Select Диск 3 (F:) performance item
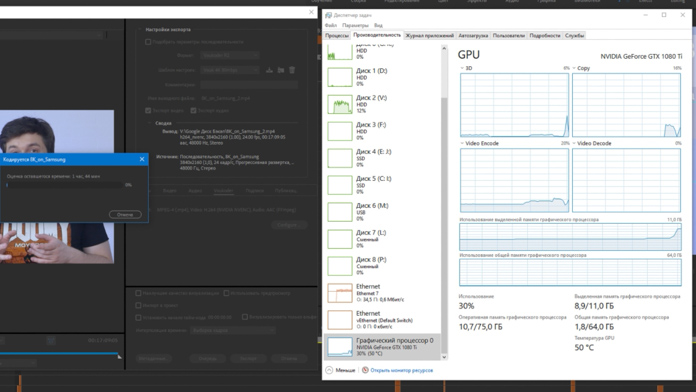 (x=384, y=131)
